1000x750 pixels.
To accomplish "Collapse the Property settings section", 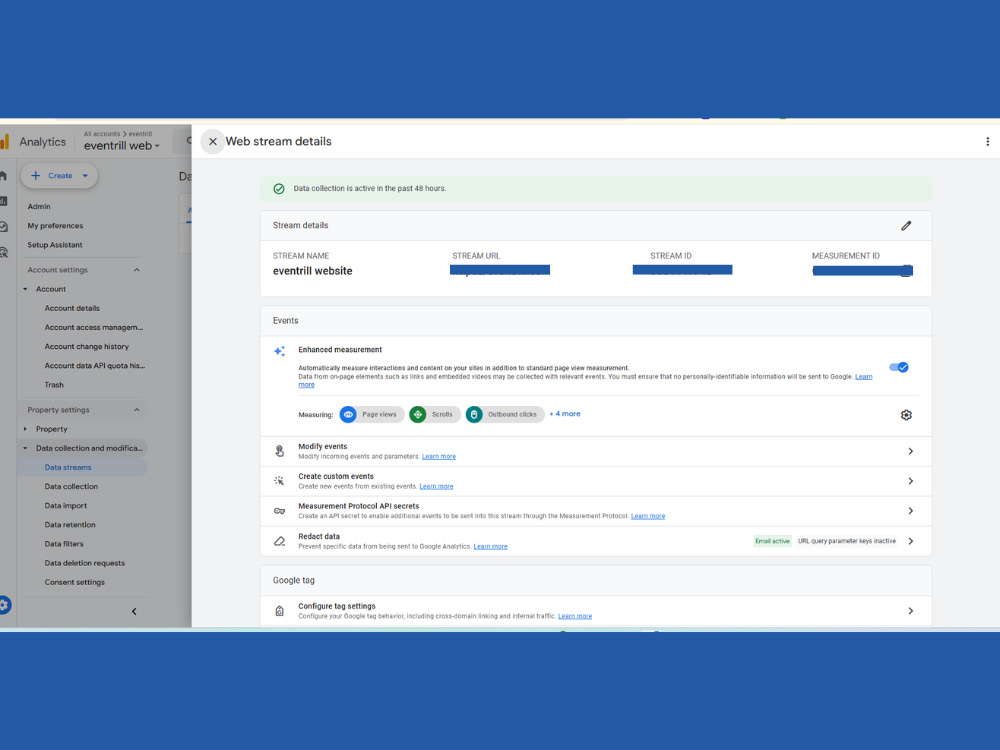I will pos(136,410).
